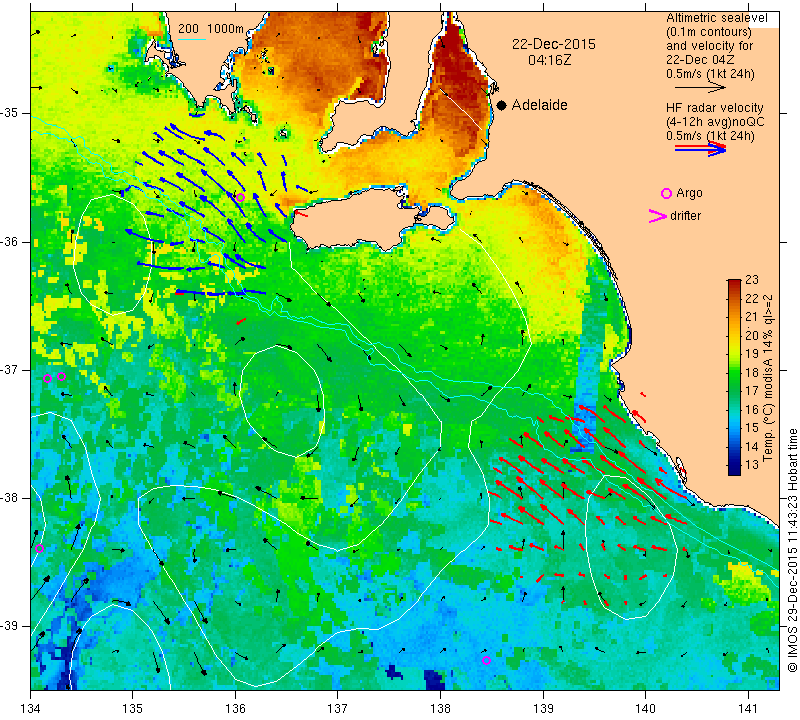Image resolution: width=800 pixels, height=720 pixels.
Task: Click Kangaroo Island on the map
Action: click(357, 219)
